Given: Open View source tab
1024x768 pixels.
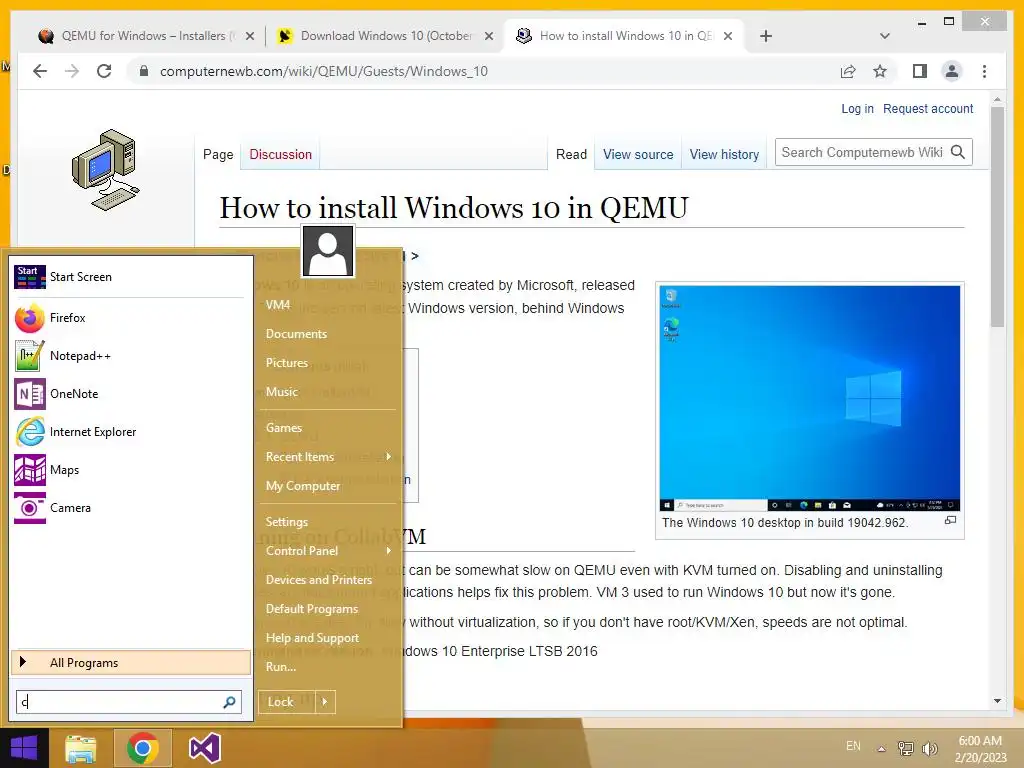Looking at the screenshot, I should tap(638, 155).
